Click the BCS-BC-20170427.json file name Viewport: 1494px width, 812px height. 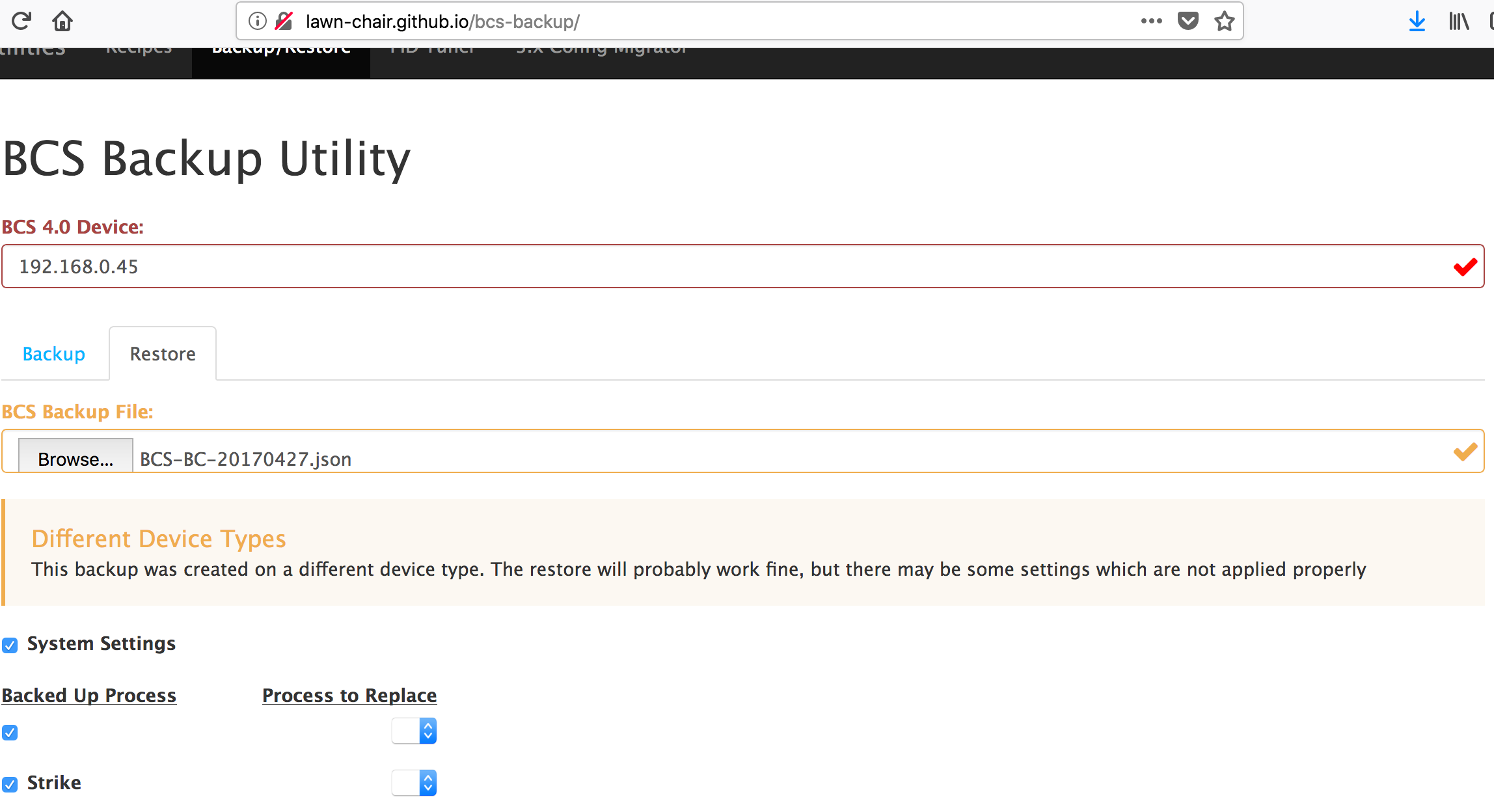tap(246, 459)
